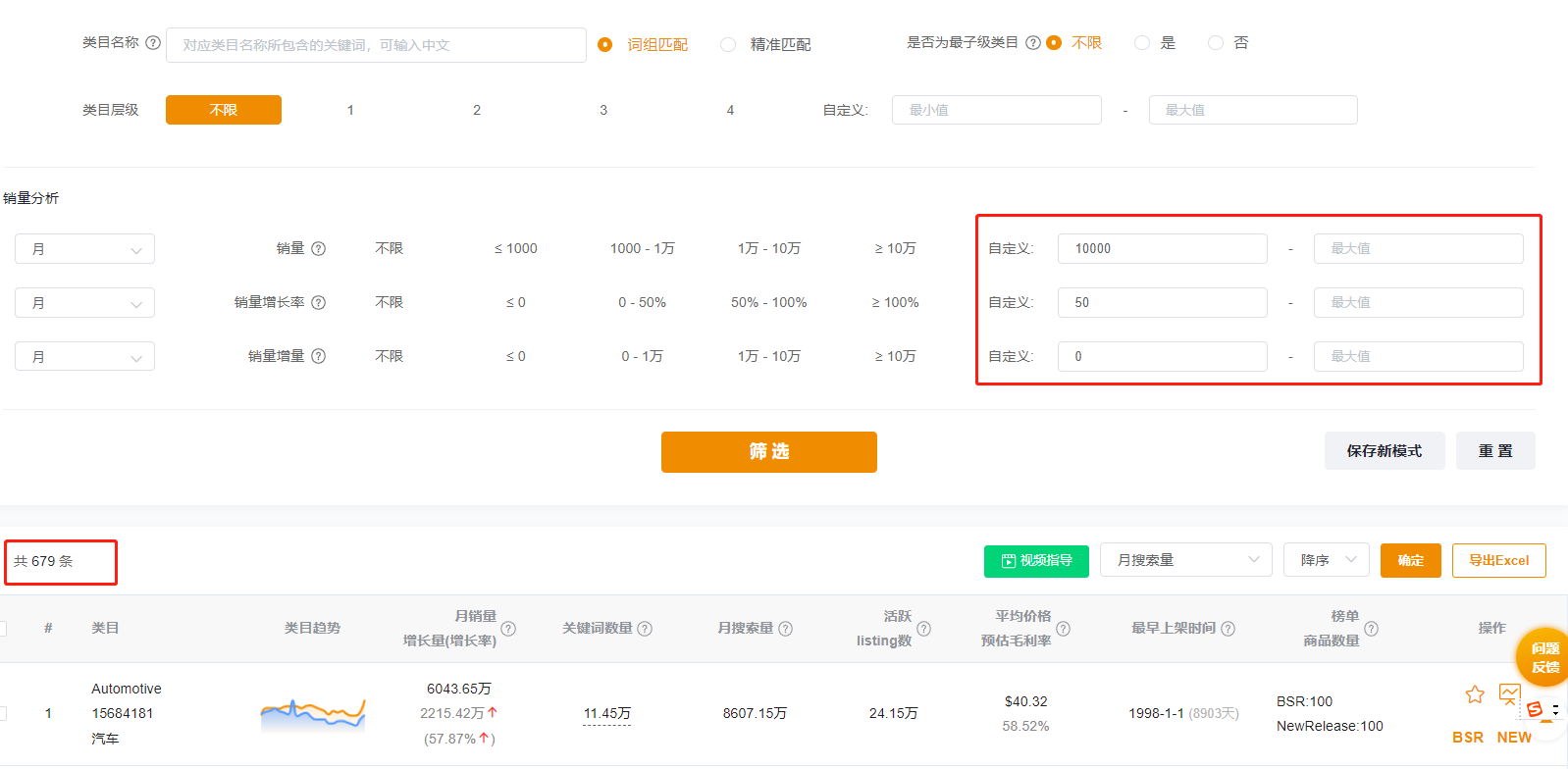Open the 月 period dropdown in the 销量 row
This screenshot has height=769, width=1568.
84,249
